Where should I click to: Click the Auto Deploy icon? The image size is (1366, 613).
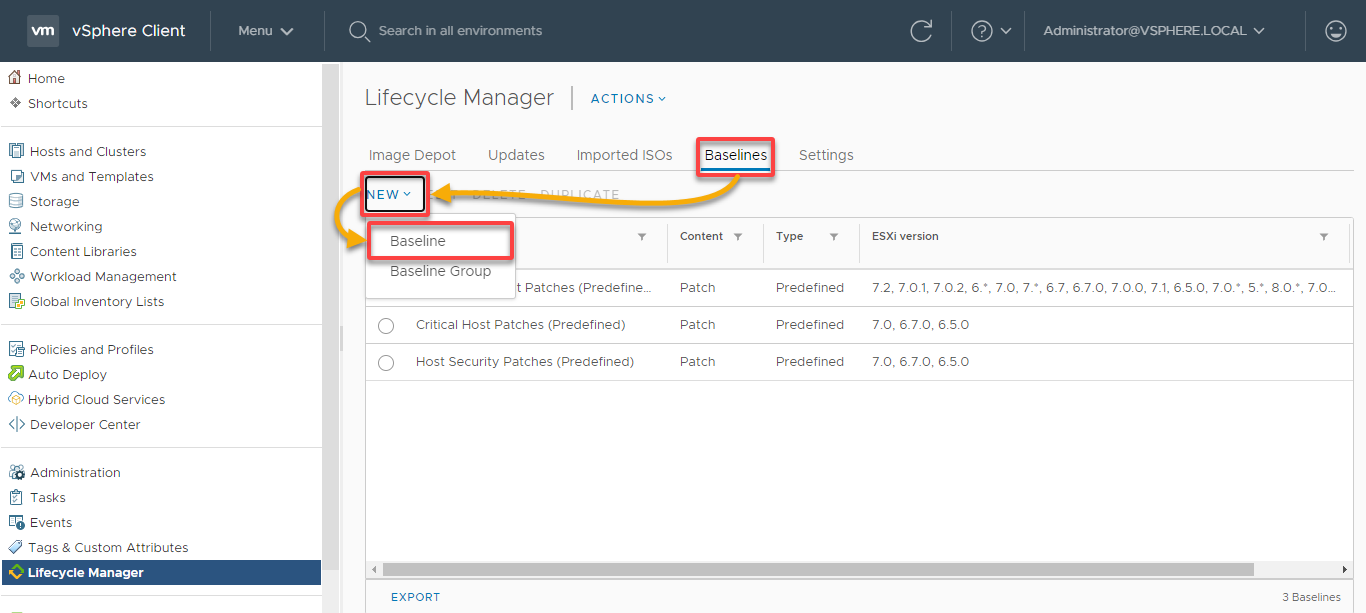pyautogui.click(x=16, y=374)
